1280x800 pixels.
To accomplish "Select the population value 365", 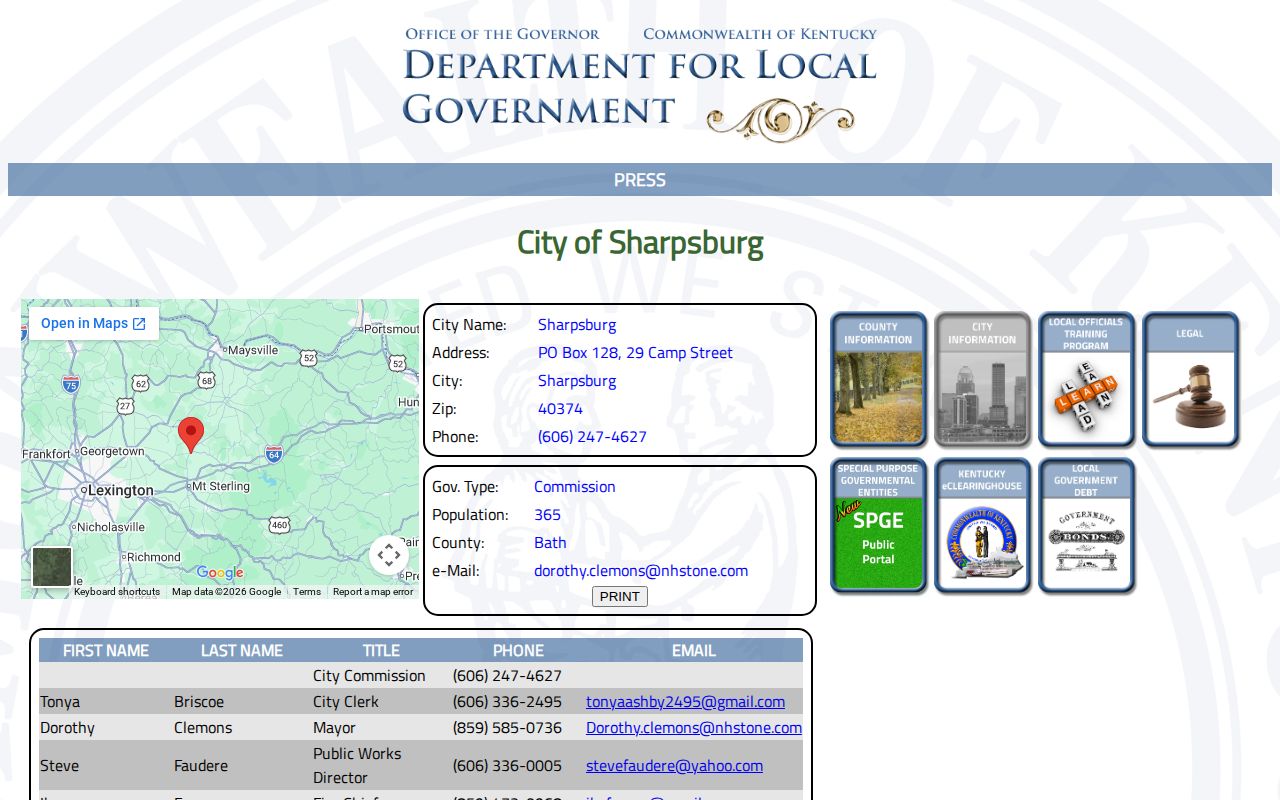I will click(x=547, y=515).
